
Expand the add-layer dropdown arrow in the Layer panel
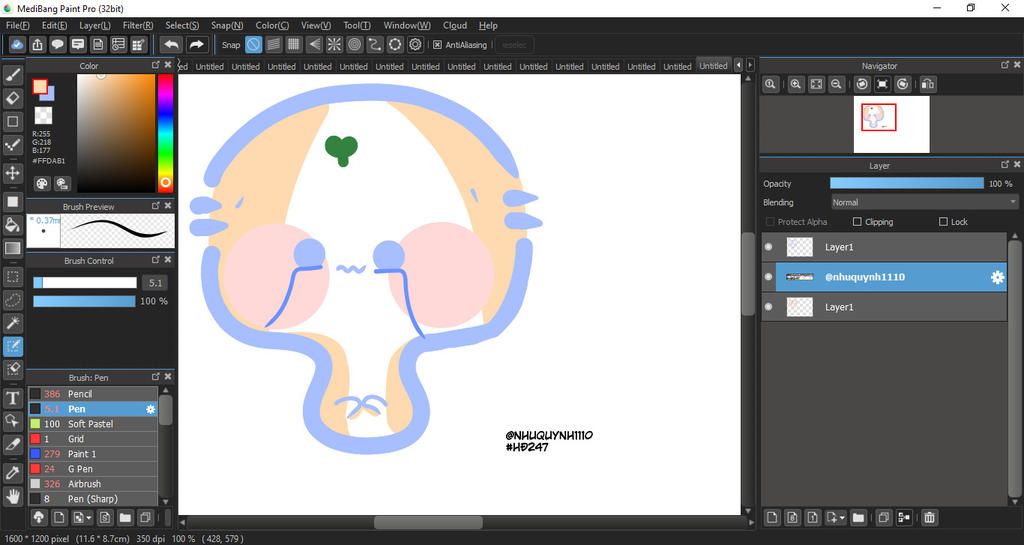pos(841,518)
